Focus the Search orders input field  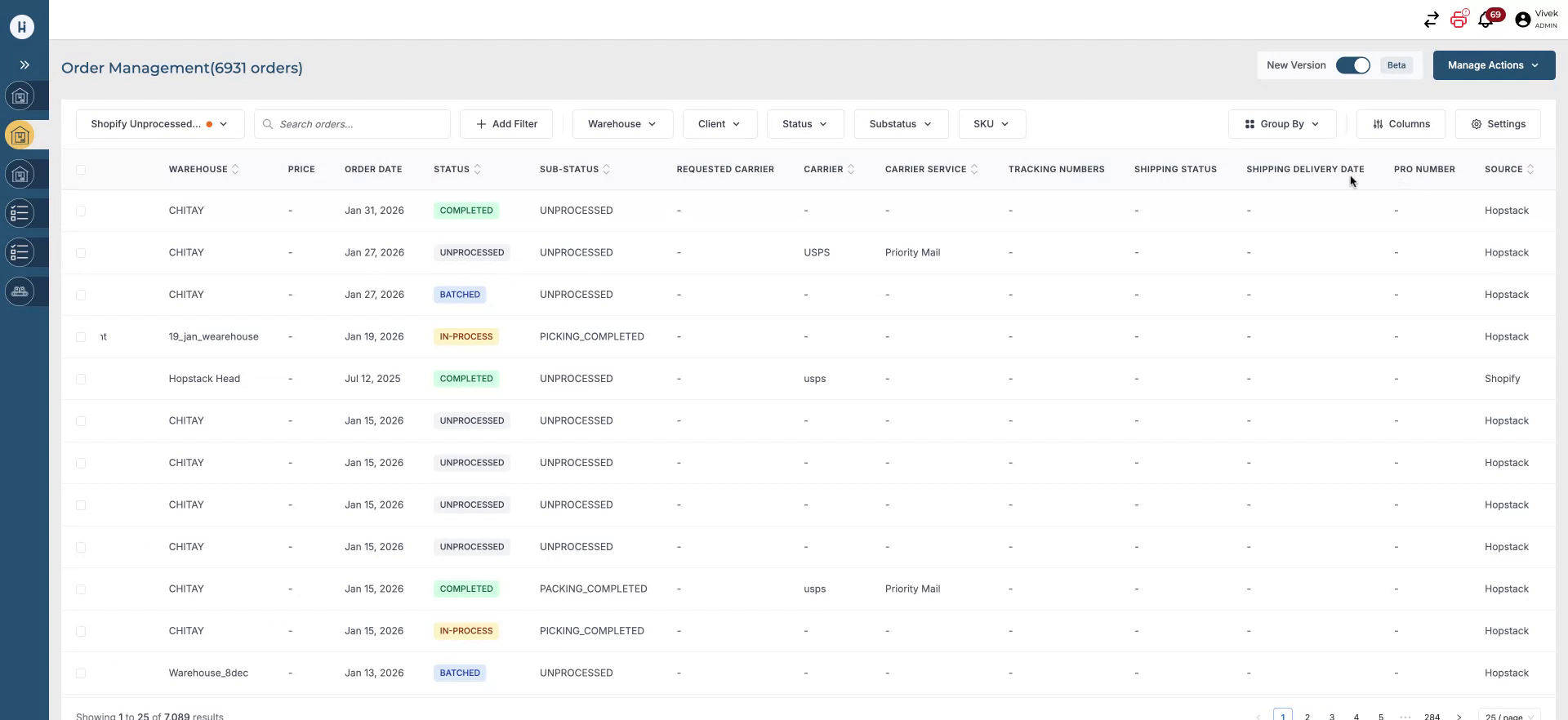coord(359,124)
